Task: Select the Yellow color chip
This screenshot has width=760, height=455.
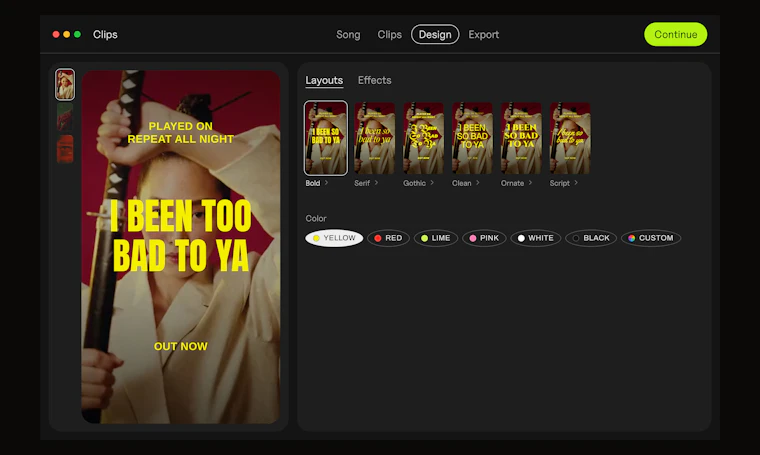Action: click(334, 238)
